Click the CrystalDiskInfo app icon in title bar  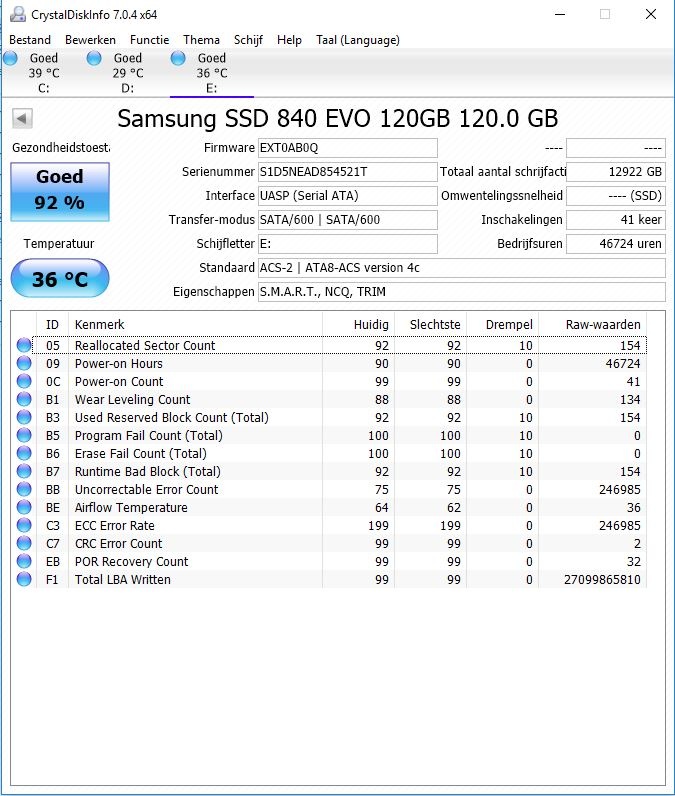[18, 14]
